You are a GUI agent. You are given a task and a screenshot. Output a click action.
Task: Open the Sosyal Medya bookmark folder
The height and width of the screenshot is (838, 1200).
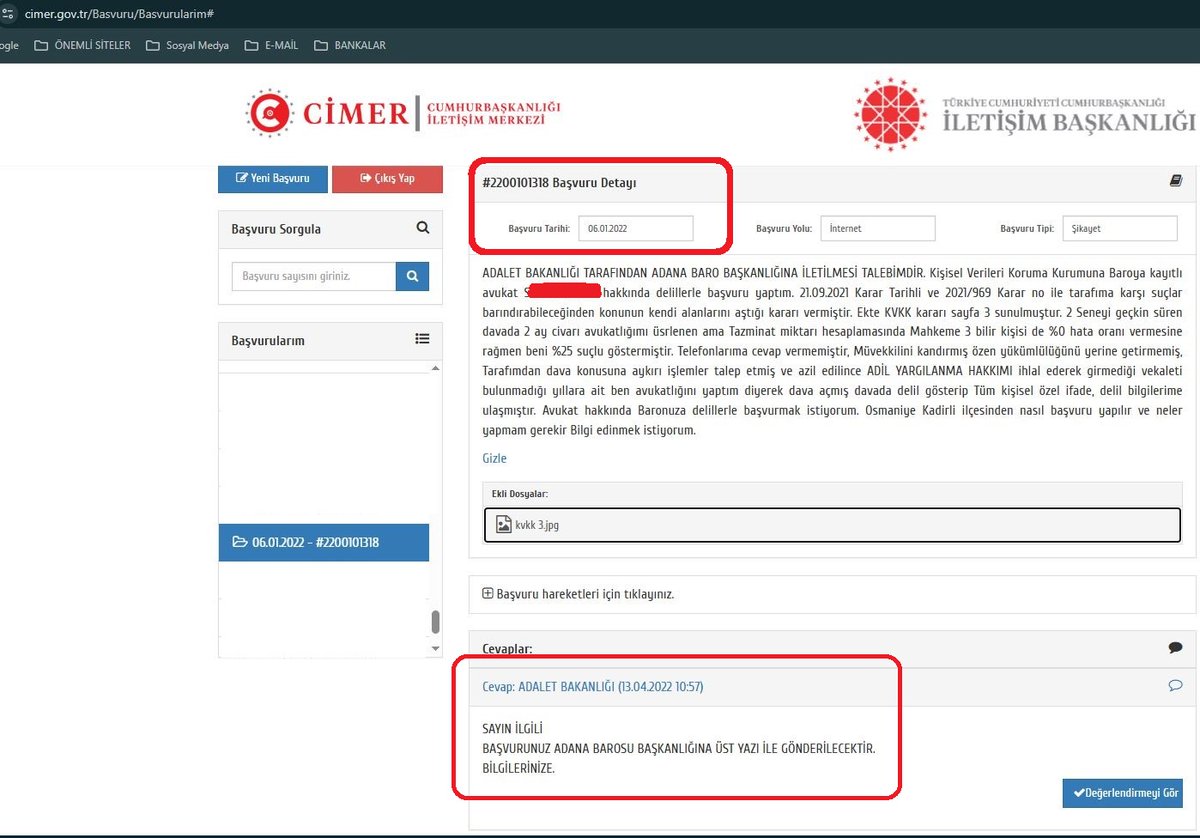pos(187,45)
